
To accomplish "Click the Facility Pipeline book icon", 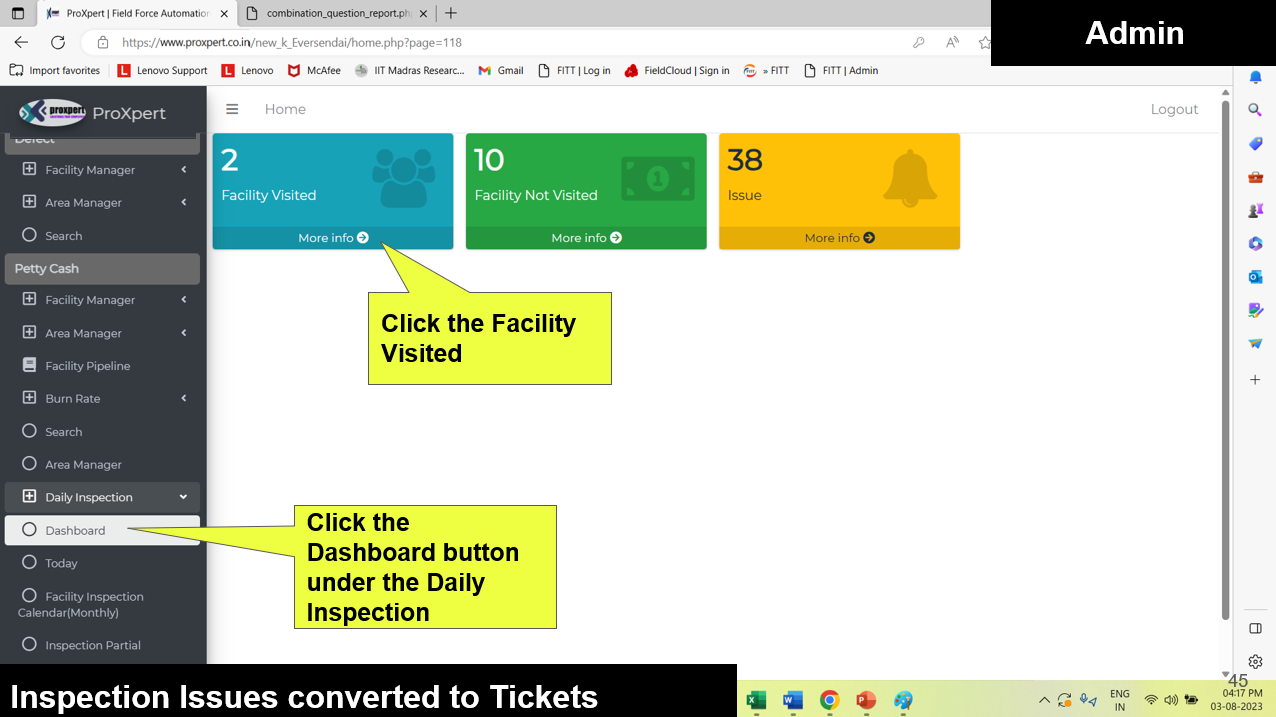I will (29, 365).
